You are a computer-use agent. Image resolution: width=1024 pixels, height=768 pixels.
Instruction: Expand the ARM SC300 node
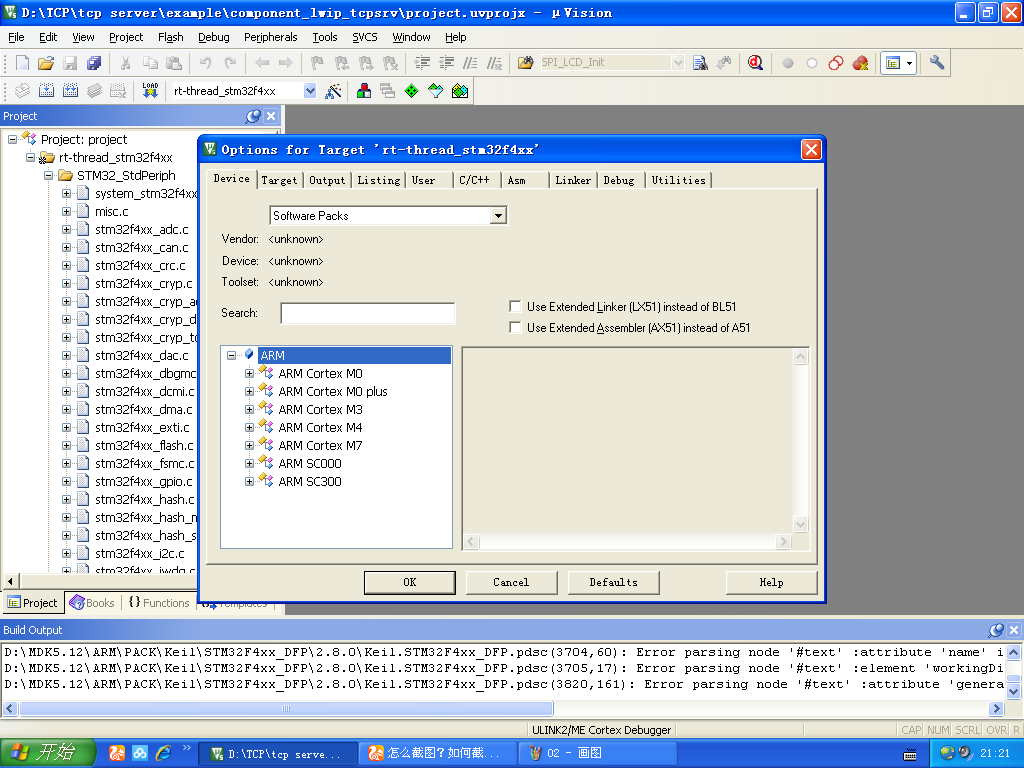(249, 481)
